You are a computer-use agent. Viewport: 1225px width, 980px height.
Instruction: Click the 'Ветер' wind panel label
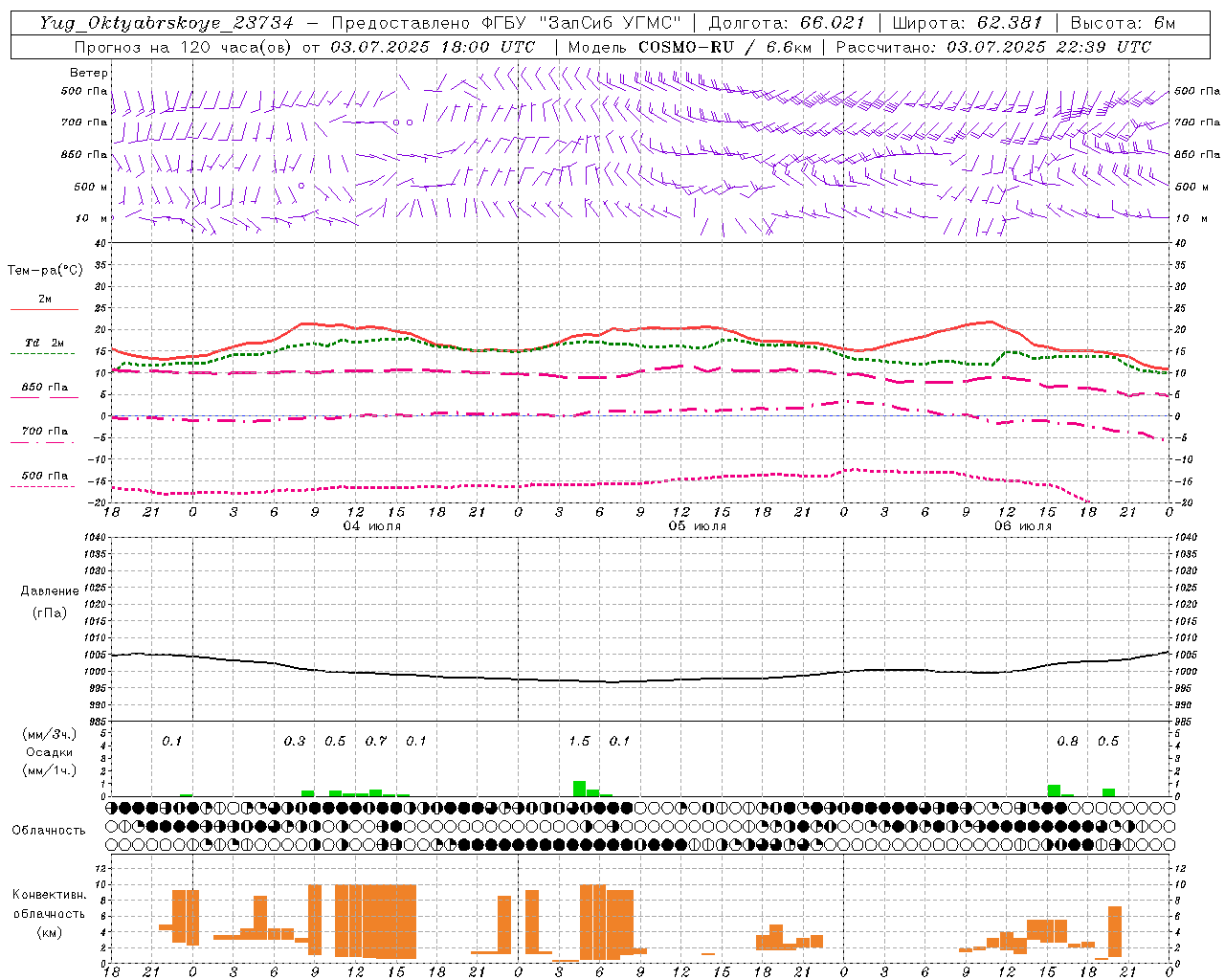pos(89,73)
